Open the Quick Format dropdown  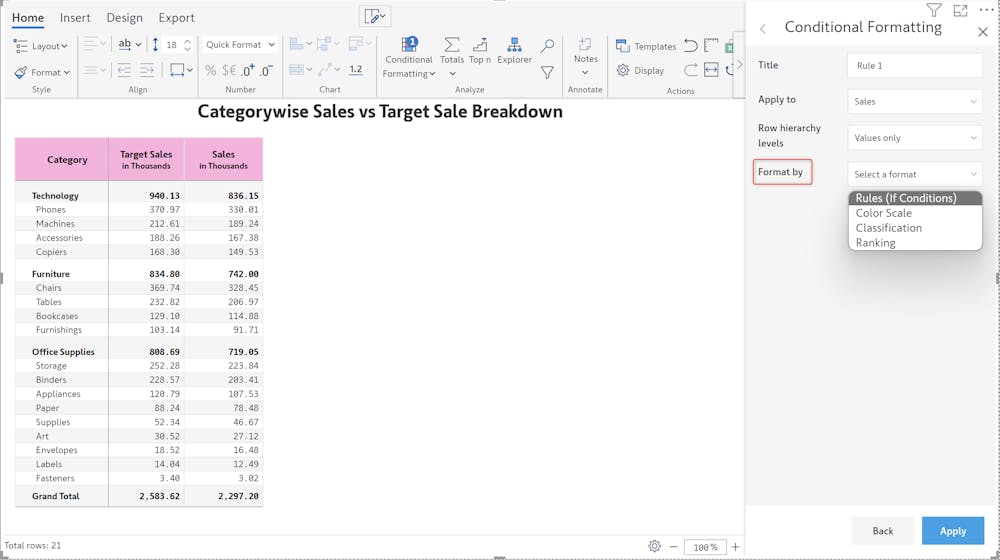(240, 45)
